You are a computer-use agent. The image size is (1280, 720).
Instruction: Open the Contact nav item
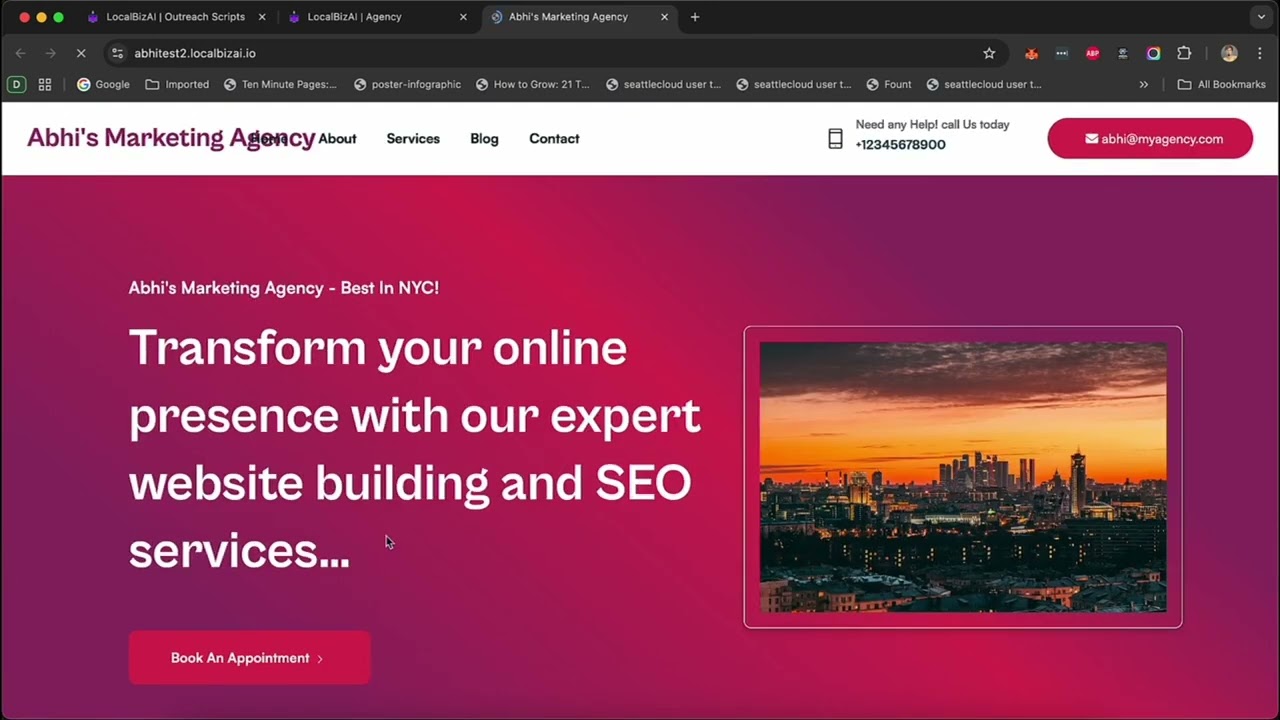554,139
